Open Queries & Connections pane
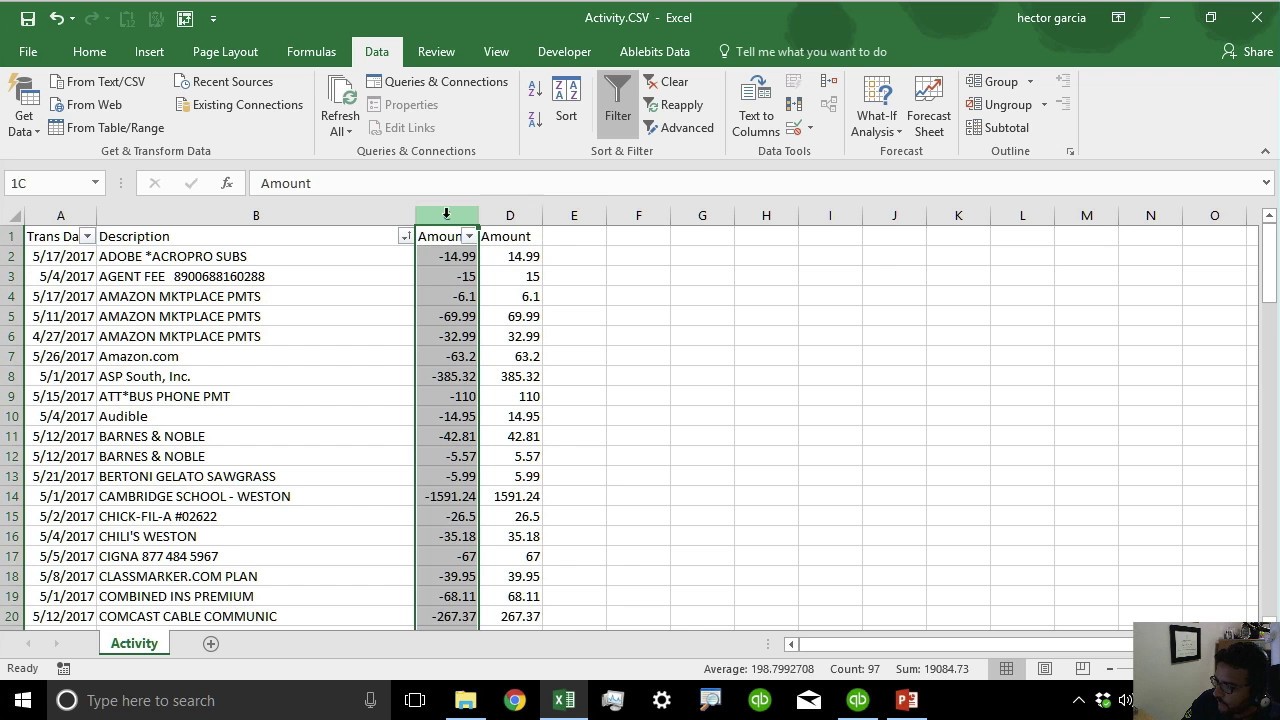This screenshot has width=1280, height=720. 437,82
